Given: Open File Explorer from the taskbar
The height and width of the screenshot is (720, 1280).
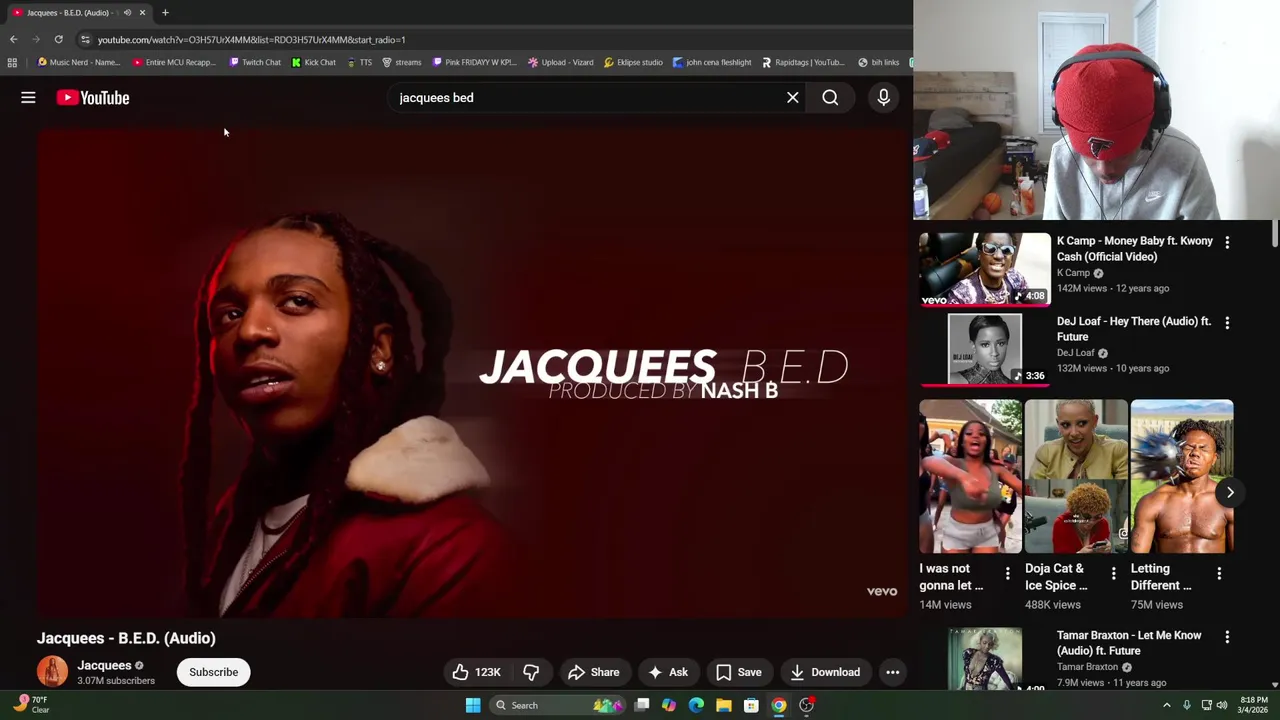Looking at the screenshot, I should point(724,705).
